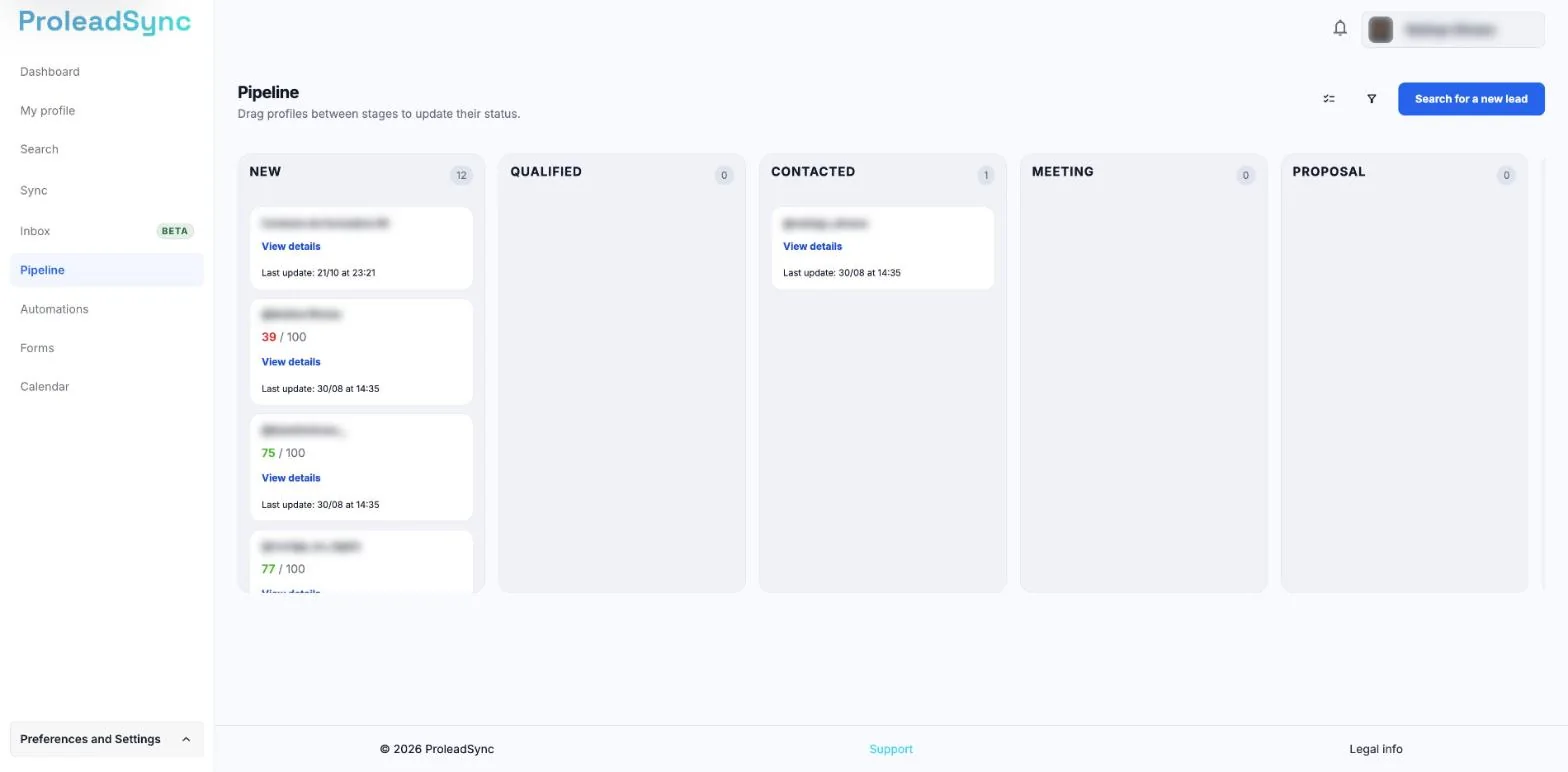Click "Last update: 21/10 at 23:21" text
The height and width of the screenshot is (772, 1568).
tap(319, 273)
